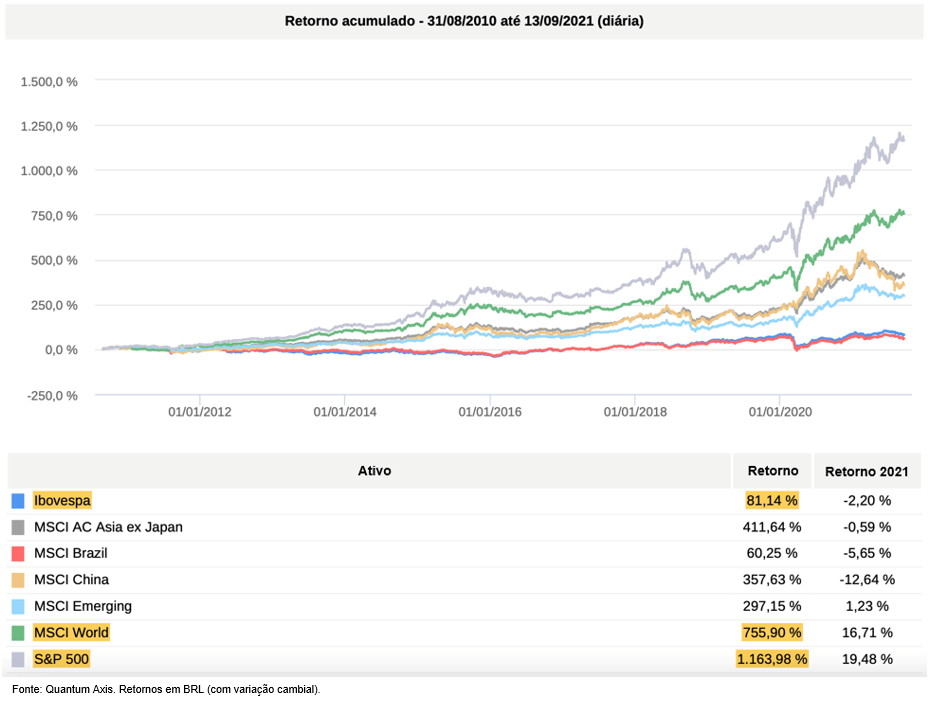The image size is (929, 701).
Task: Click the 1.250,0 % y-axis label
Action: (49, 126)
